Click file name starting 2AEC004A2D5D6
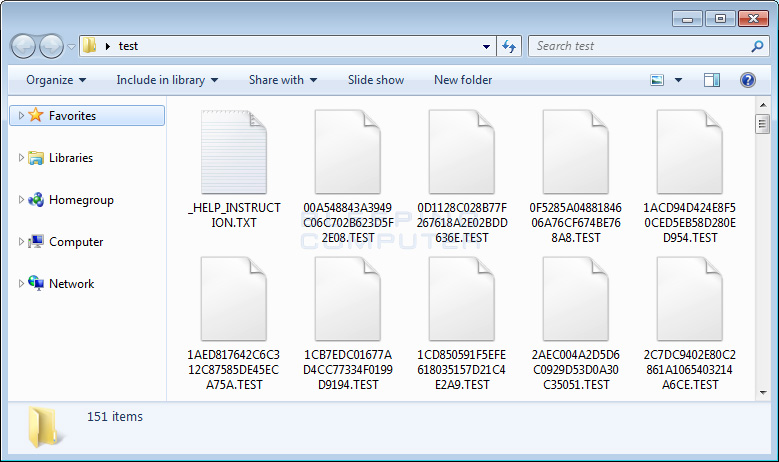This screenshot has height=462, width=779. pyautogui.click(x=576, y=370)
